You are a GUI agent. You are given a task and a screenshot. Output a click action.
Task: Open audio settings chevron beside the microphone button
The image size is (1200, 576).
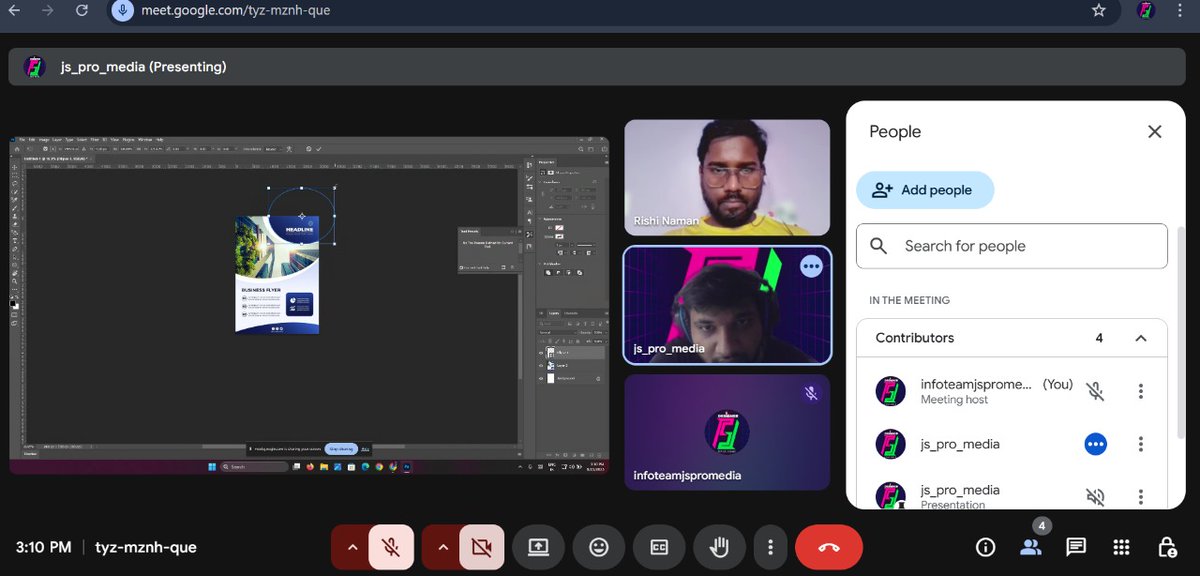350,547
